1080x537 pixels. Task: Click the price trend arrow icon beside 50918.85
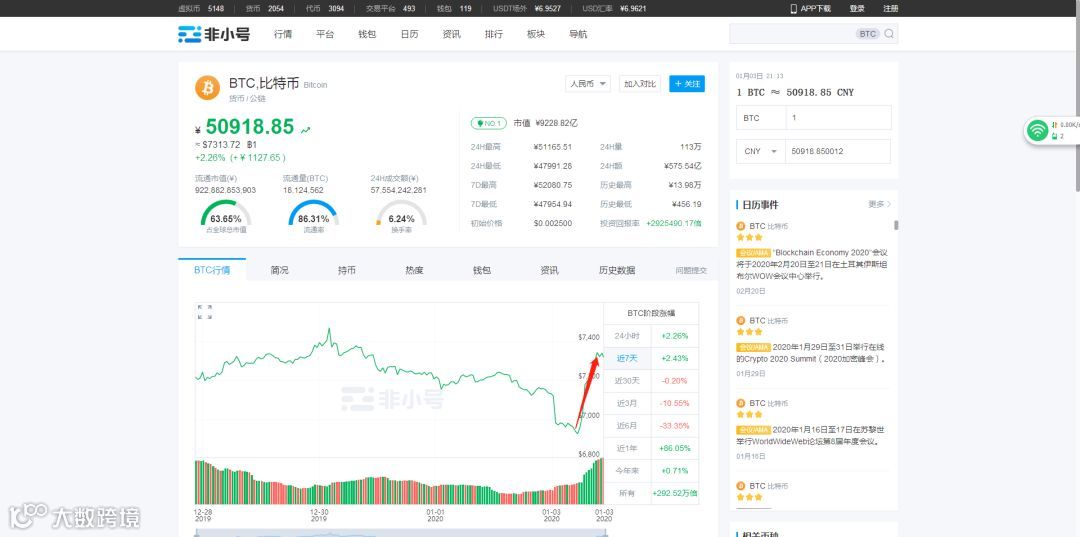305,129
